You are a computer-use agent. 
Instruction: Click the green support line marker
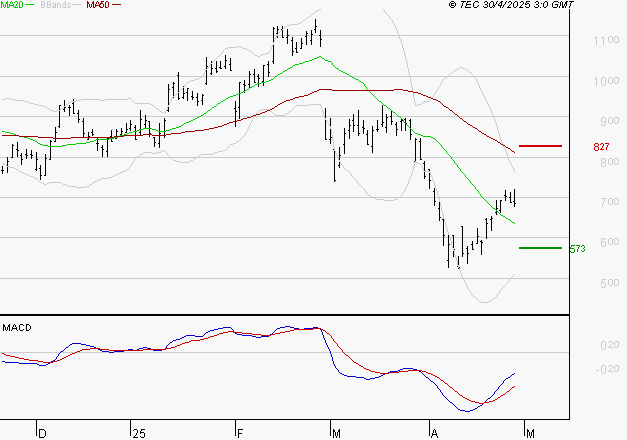tap(541, 248)
